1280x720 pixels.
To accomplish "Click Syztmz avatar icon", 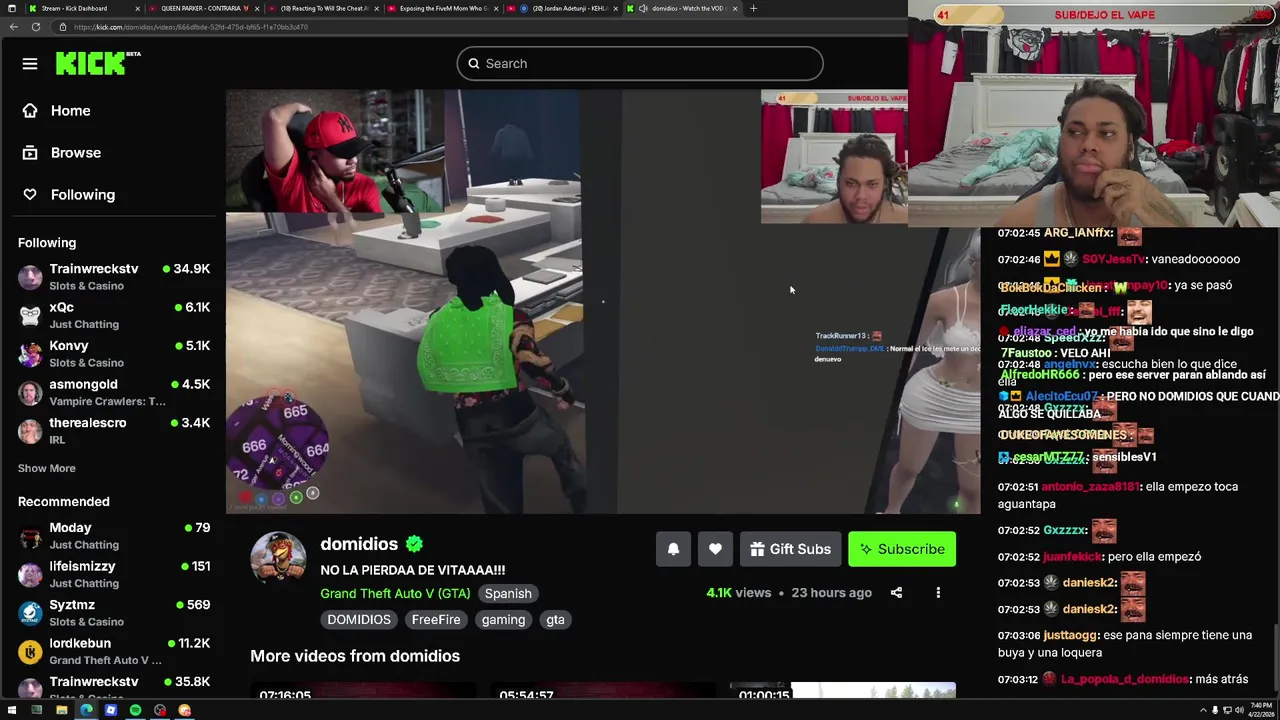I will pos(31,613).
